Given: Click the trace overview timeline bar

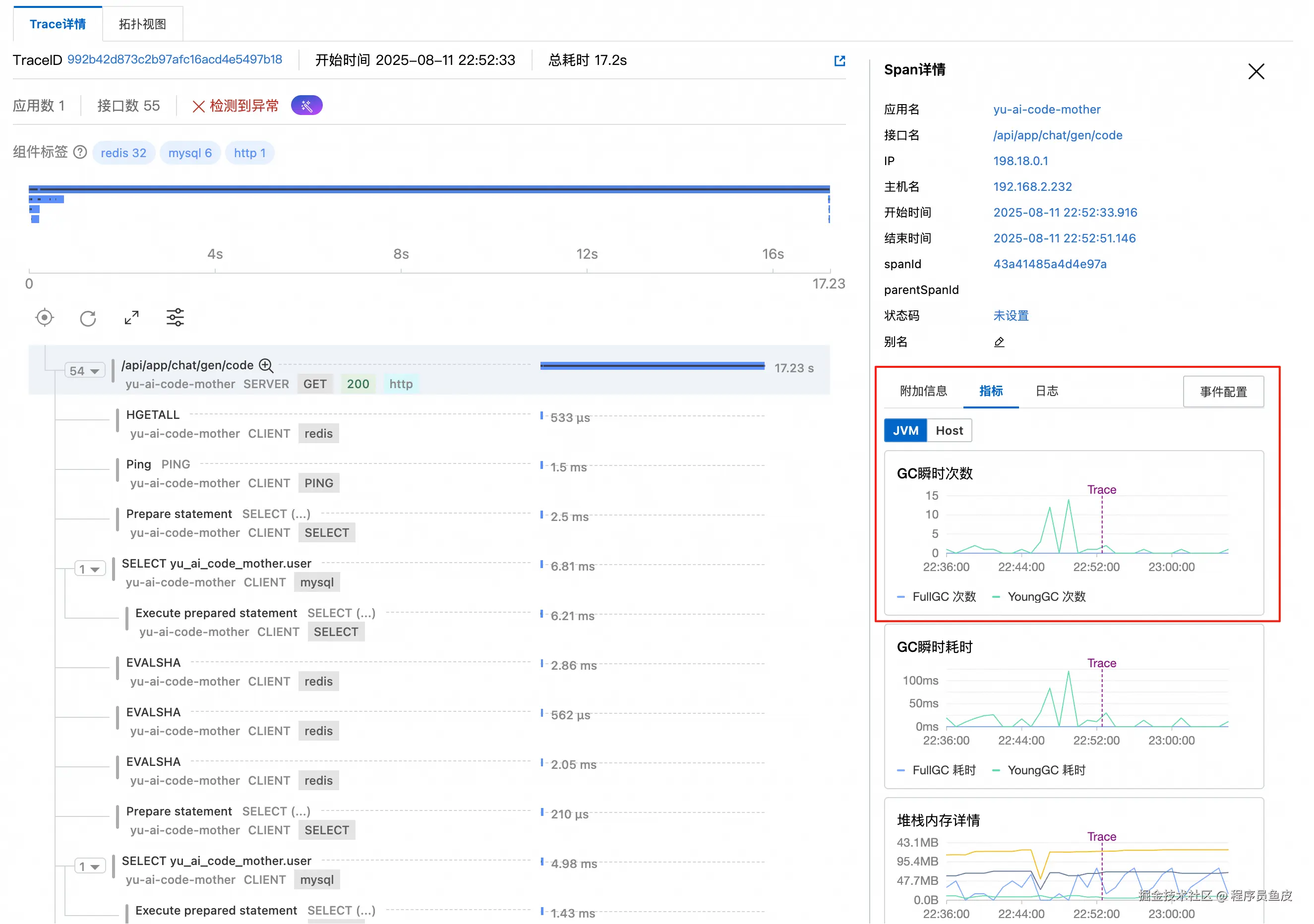Looking at the screenshot, I should point(429,189).
